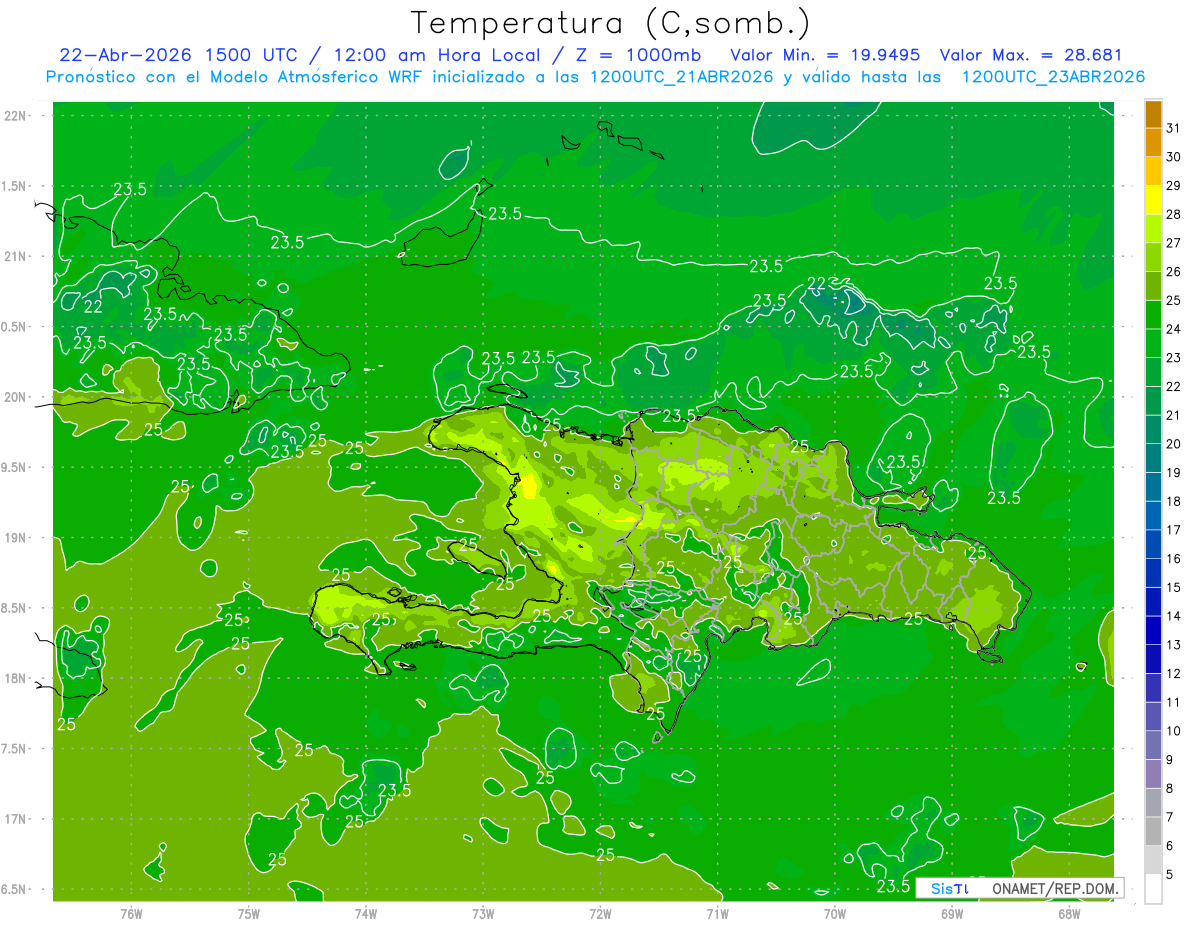Screen dimensions: 1200x927
Task: Click the legend value label 5
Action: (x=1170, y=875)
